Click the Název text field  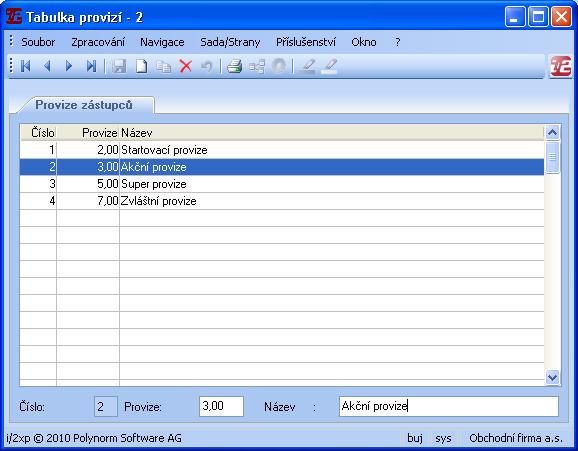coord(449,406)
